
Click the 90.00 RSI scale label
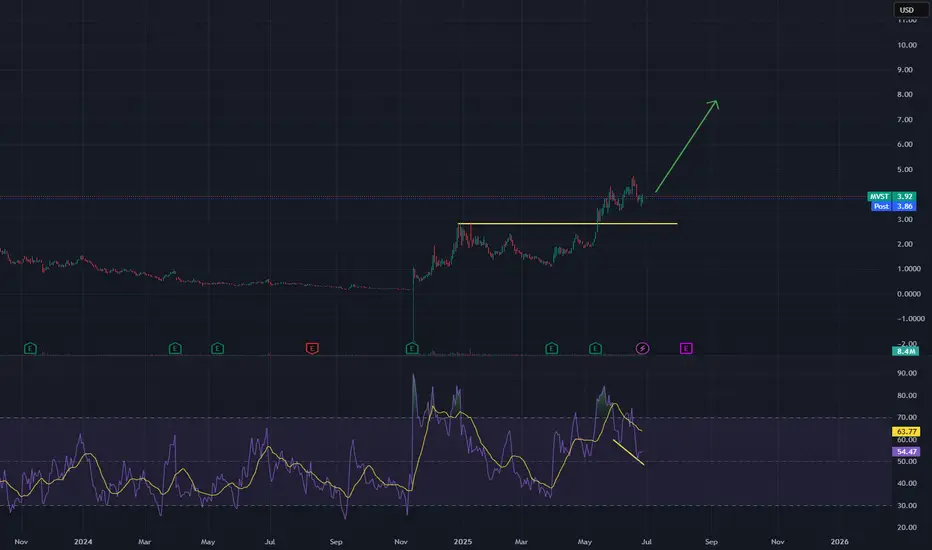(x=907, y=373)
